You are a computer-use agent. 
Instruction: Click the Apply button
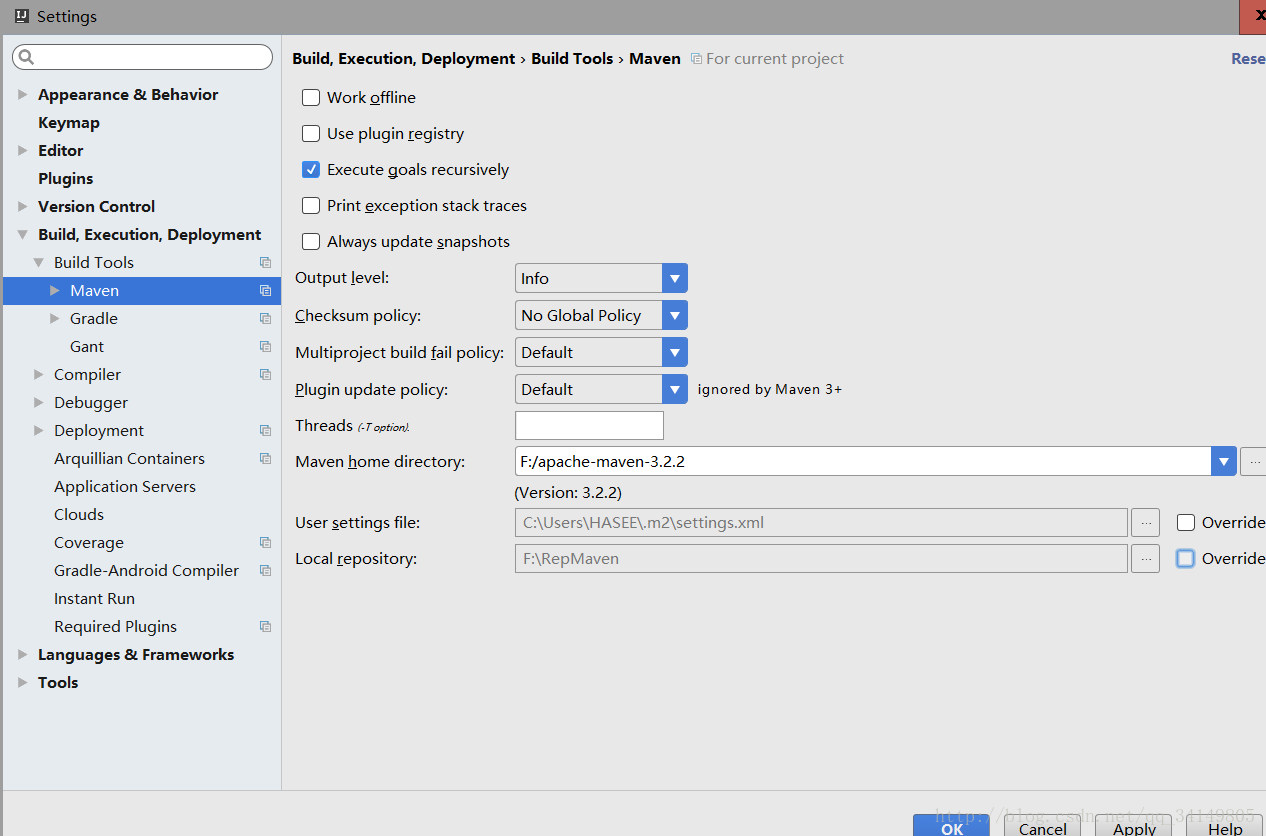(1134, 826)
